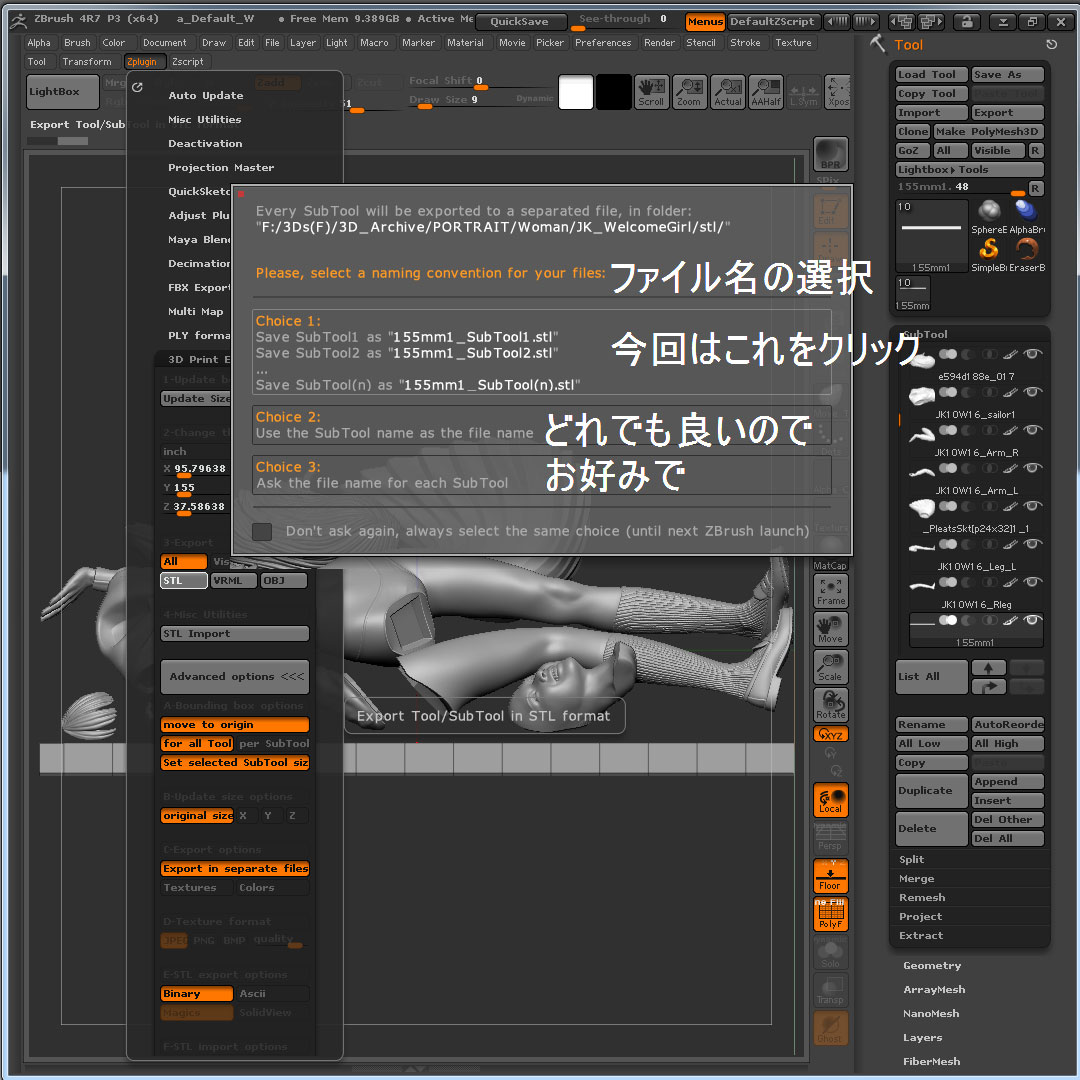1080x1080 pixels.
Task: Select the Scroll canvas icon
Action: tap(651, 92)
